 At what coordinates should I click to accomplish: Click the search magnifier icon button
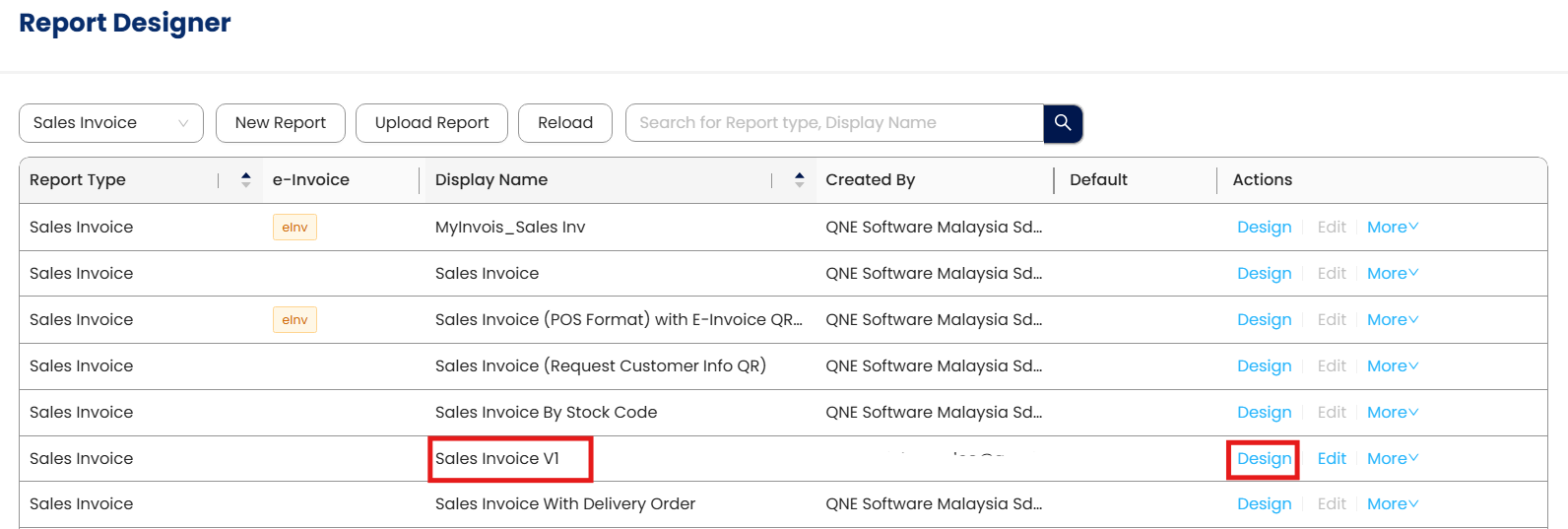1063,123
